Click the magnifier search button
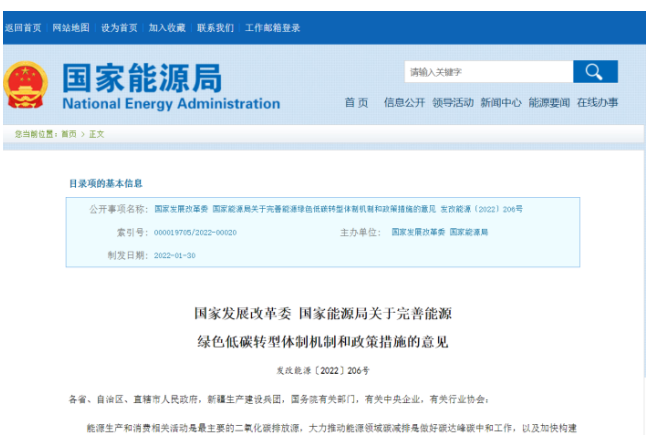652x441 pixels. (x=595, y=71)
